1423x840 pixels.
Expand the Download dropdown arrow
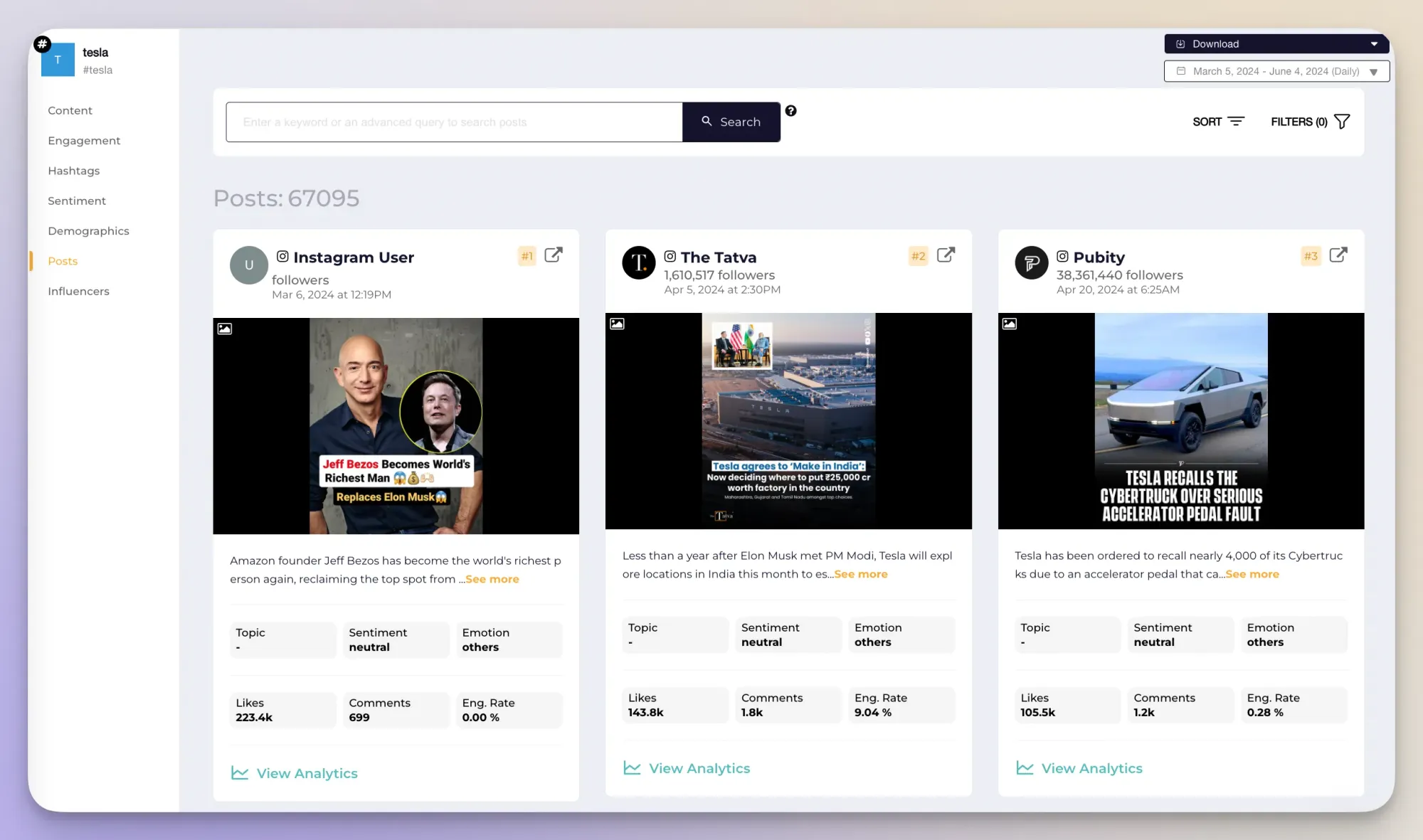point(1374,44)
